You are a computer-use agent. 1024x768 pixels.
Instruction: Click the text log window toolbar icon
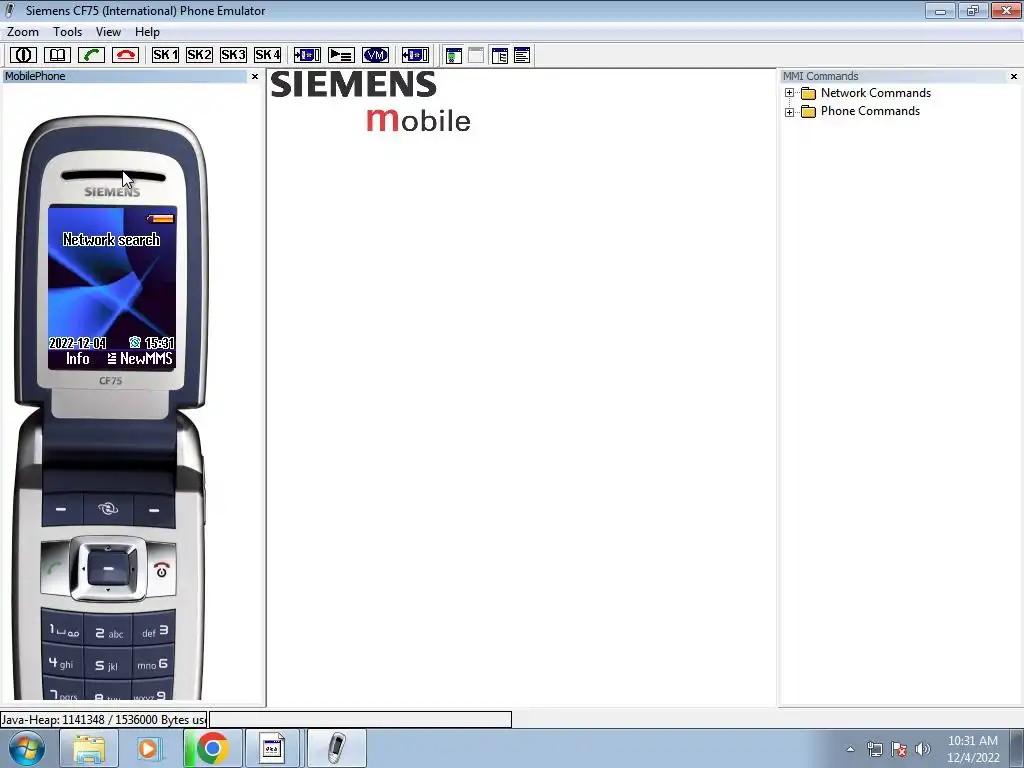point(522,56)
